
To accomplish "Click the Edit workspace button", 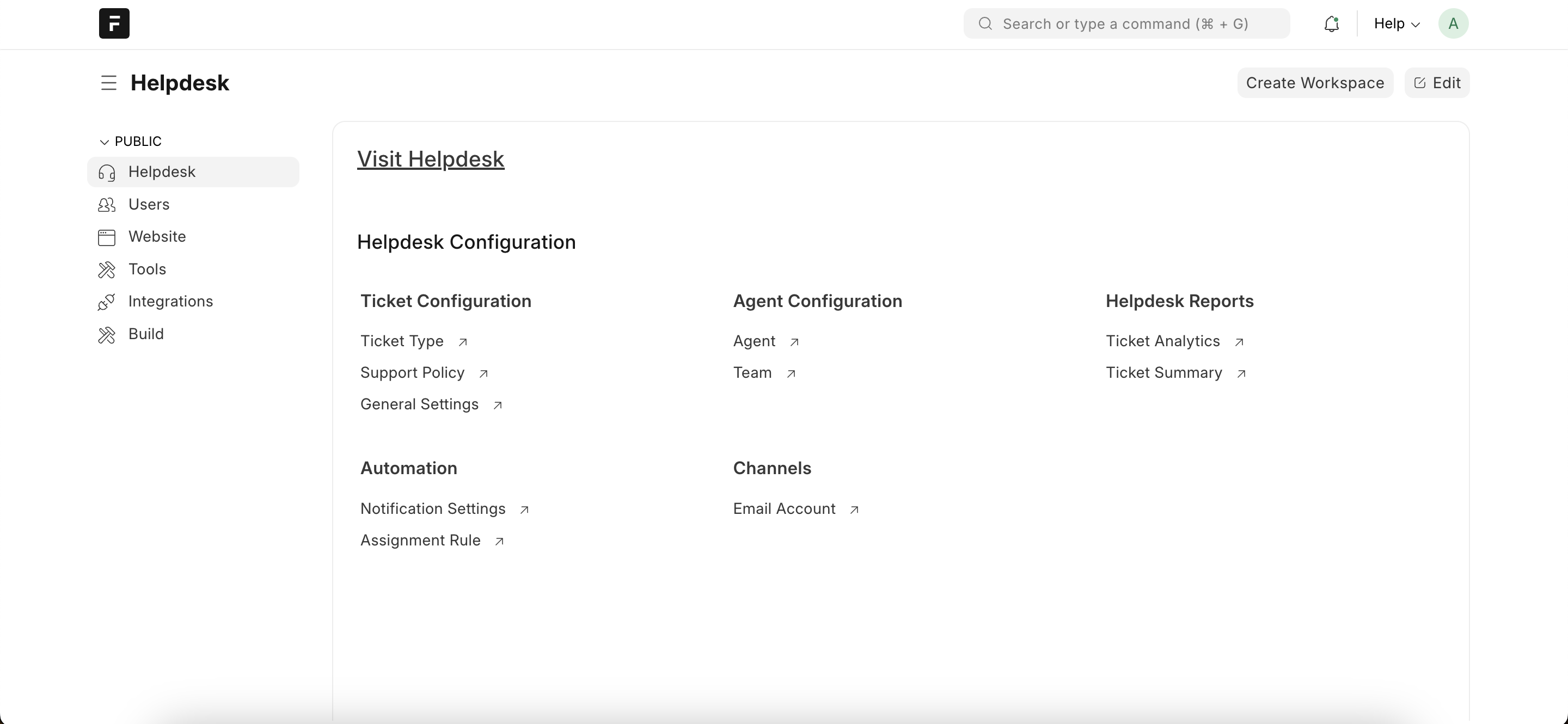I will coord(1437,83).
